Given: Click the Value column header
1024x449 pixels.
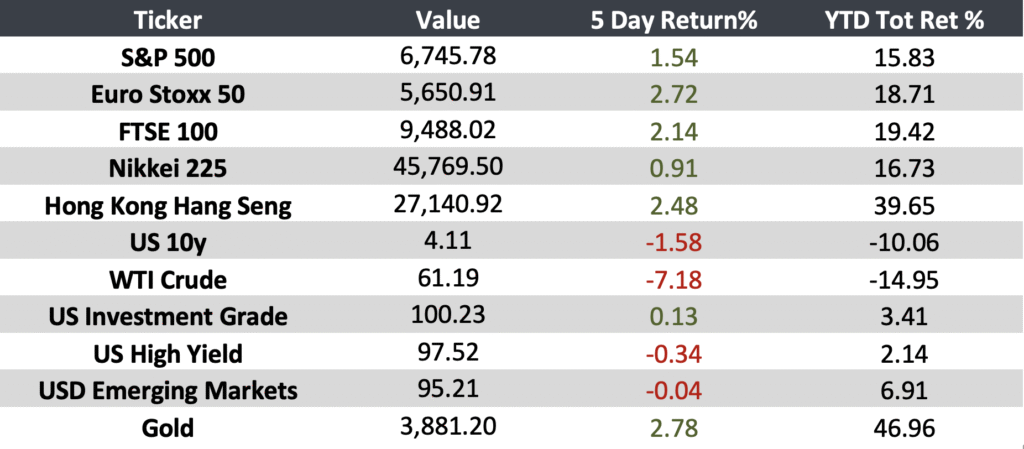Looking at the screenshot, I should [x=448, y=20].
